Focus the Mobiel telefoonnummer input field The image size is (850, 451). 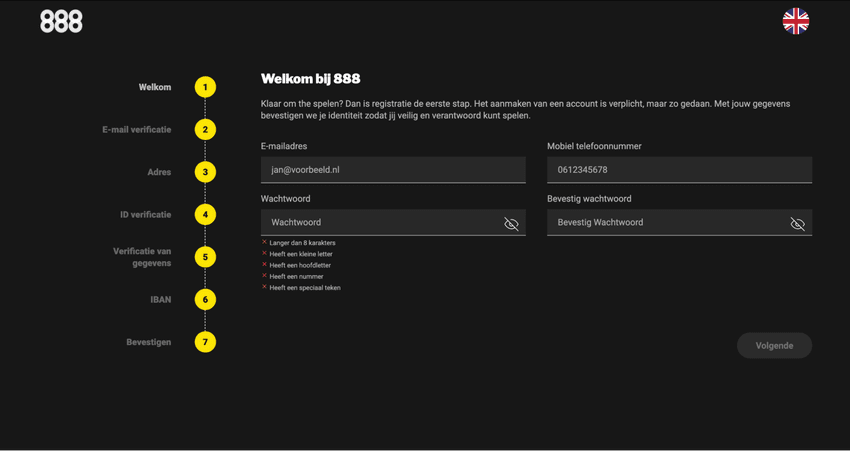[x=679, y=170]
